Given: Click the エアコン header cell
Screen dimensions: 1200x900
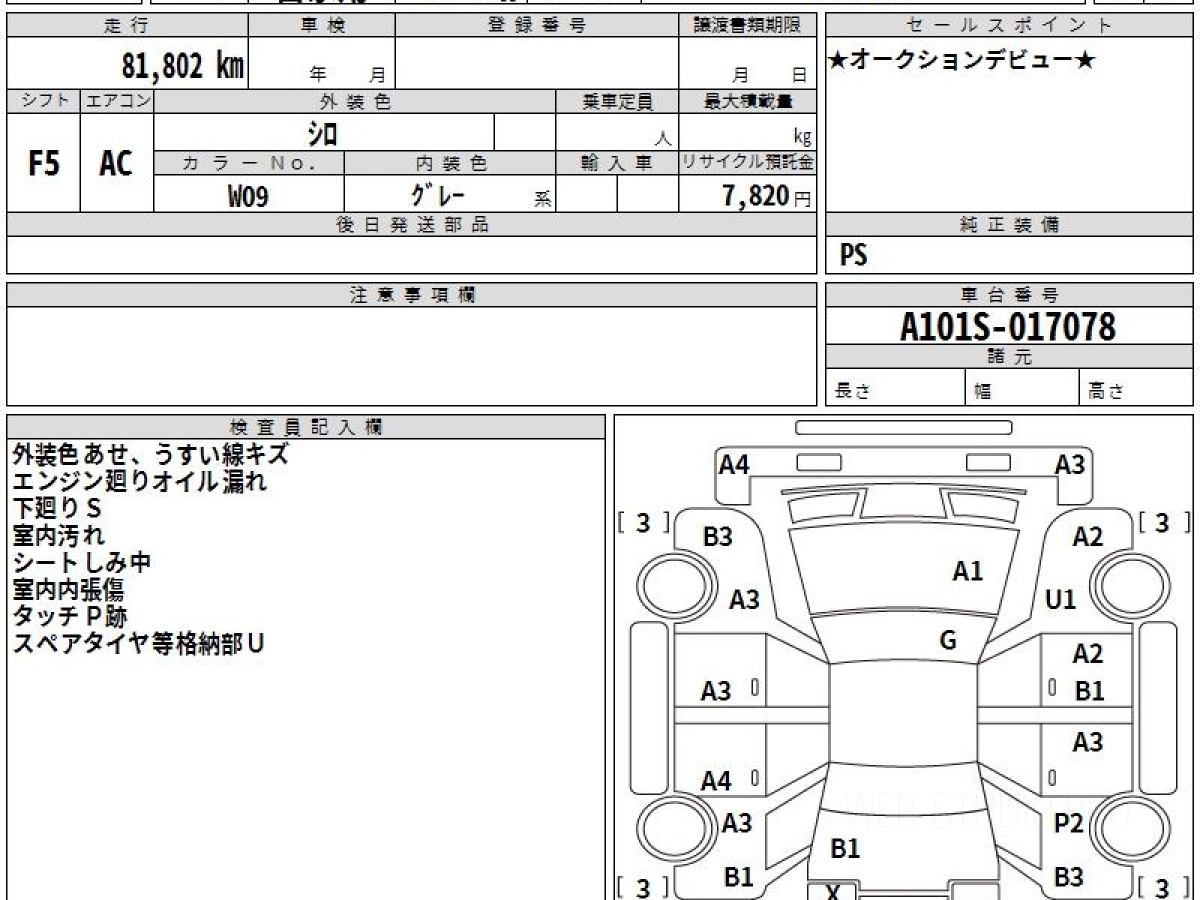Looking at the screenshot, I should click(x=117, y=101).
